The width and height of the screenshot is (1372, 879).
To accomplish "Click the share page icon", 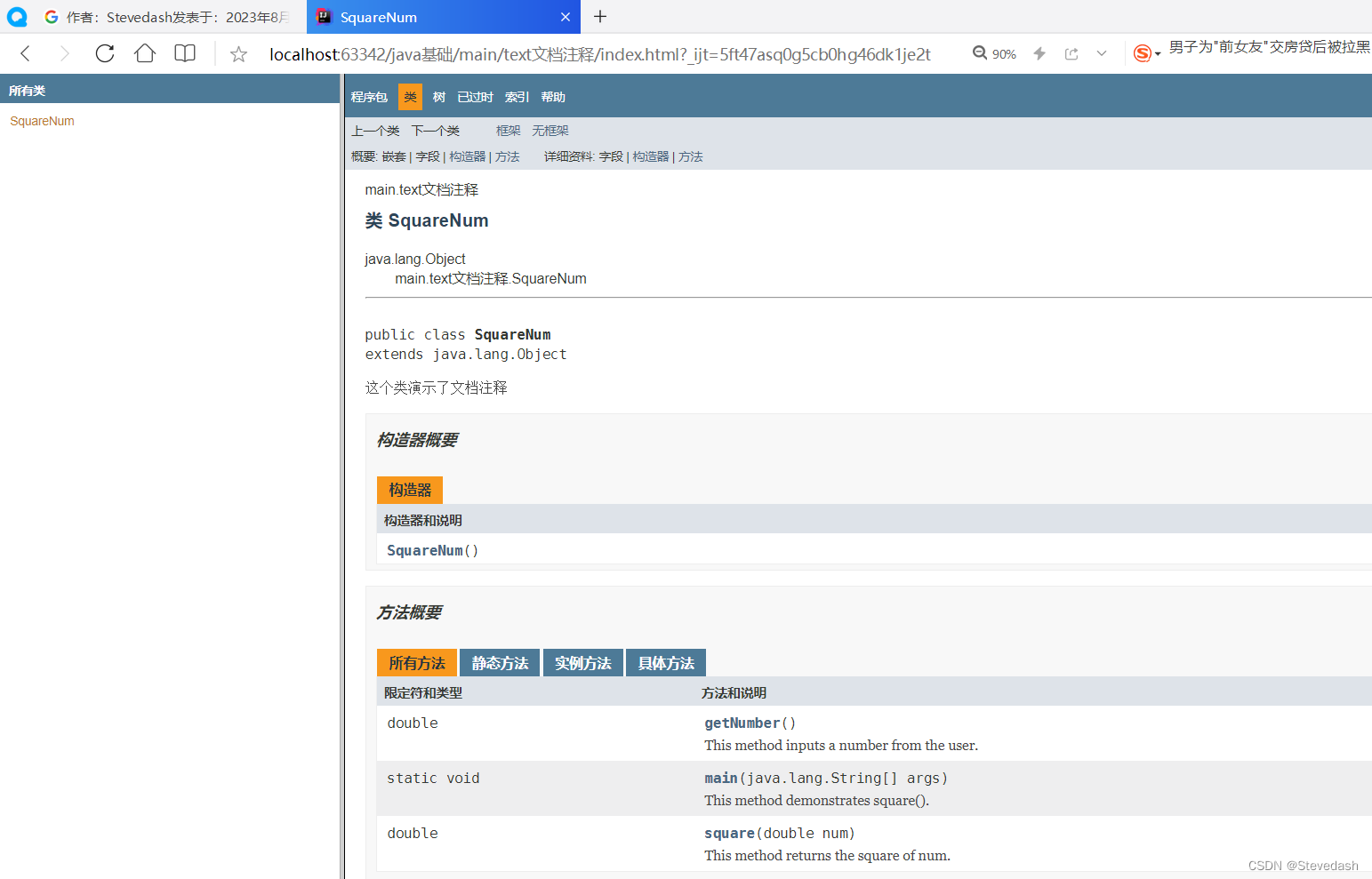I will (x=1071, y=53).
